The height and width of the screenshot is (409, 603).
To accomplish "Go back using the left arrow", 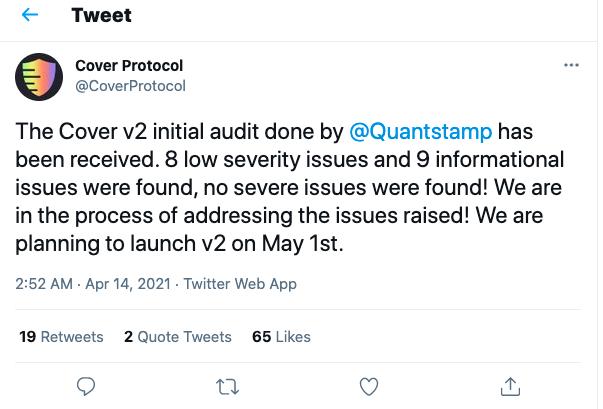I will point(31,16).
